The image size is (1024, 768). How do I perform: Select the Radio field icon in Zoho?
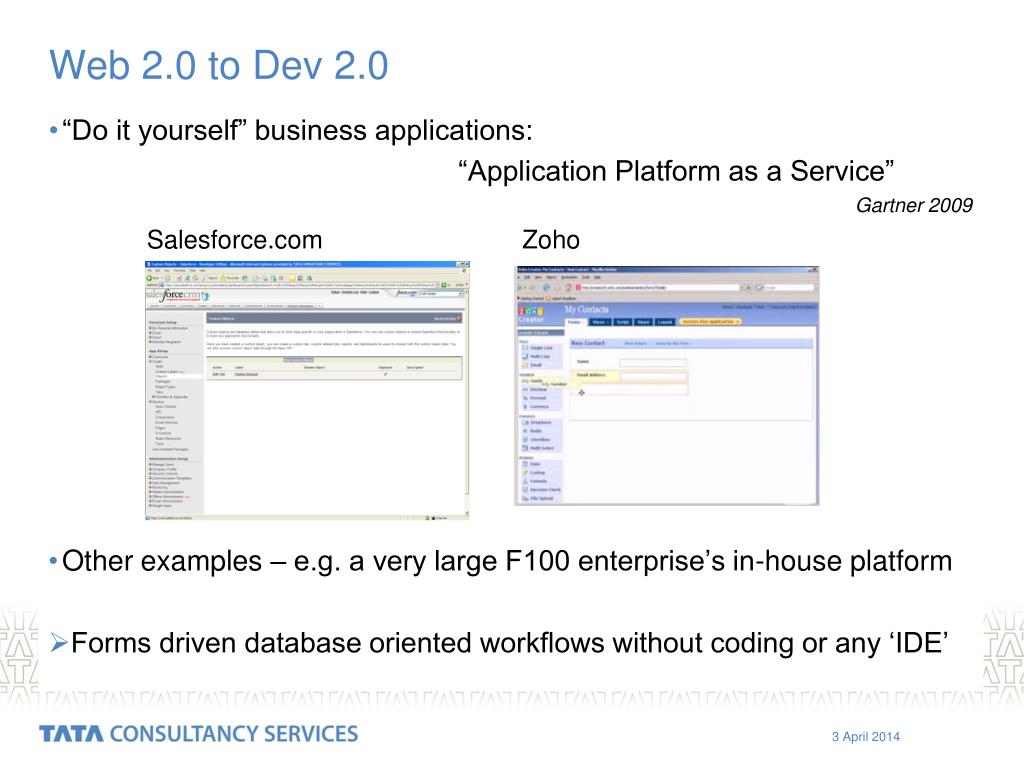point(525,431)
